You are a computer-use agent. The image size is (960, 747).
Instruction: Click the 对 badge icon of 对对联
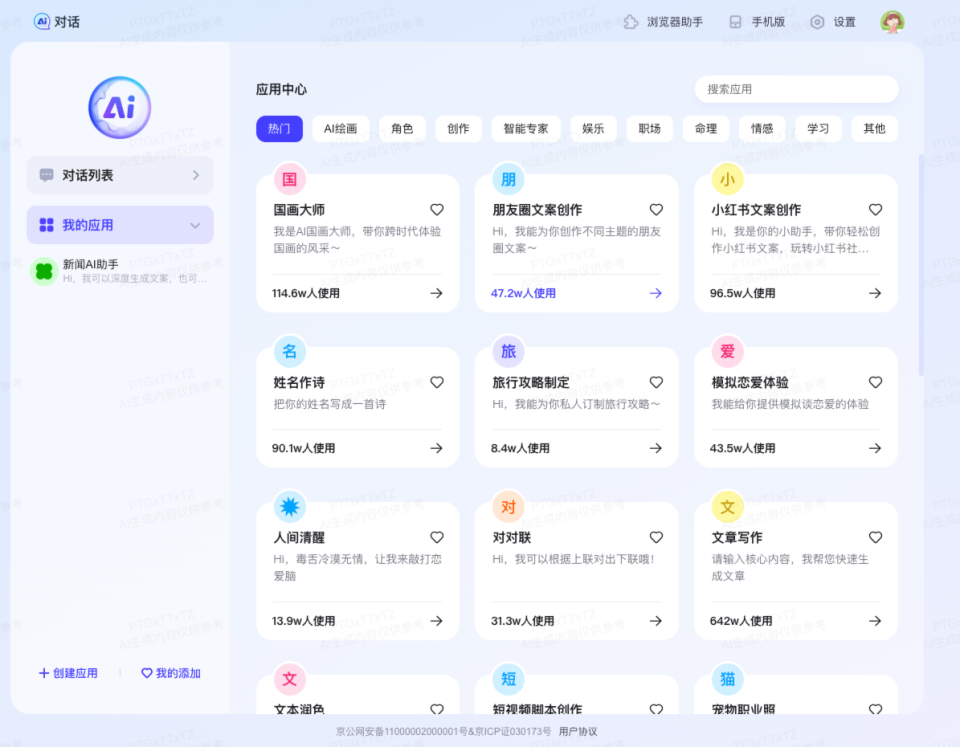[x=509, y=506]
